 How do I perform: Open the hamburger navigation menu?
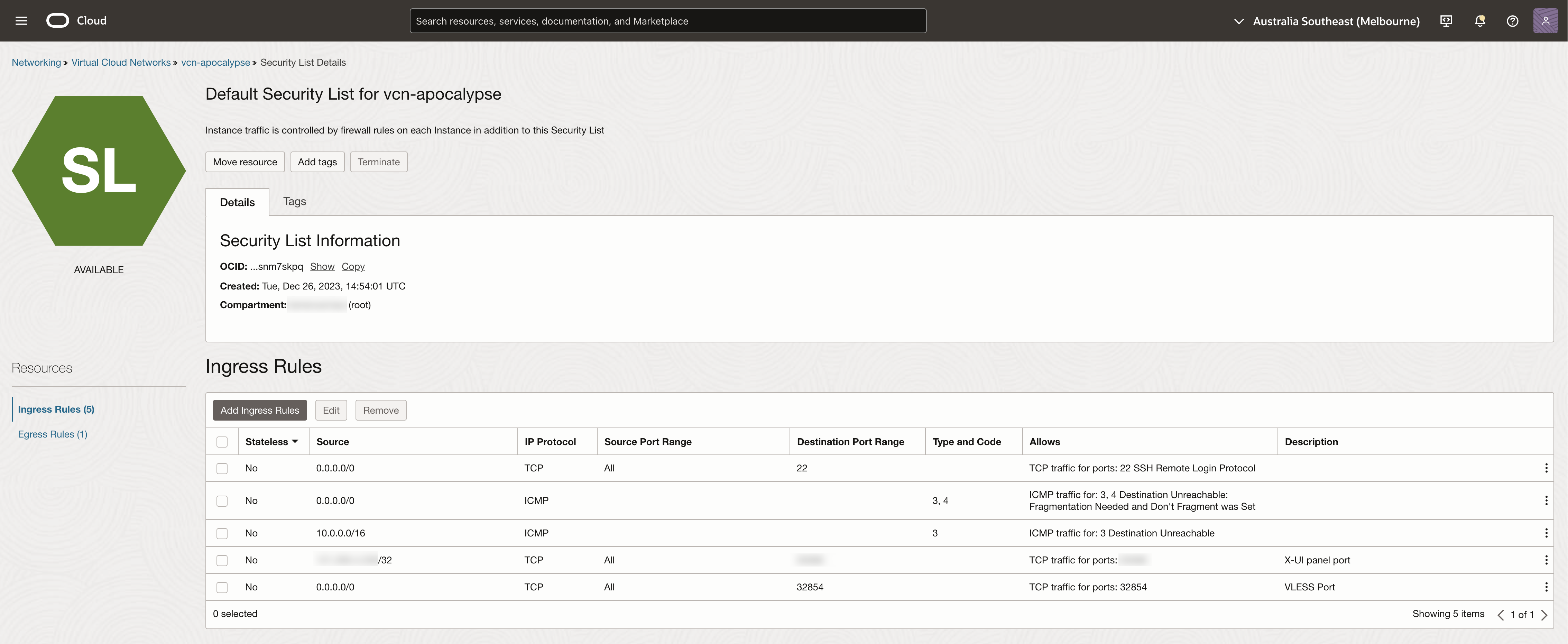pos(21,21)
